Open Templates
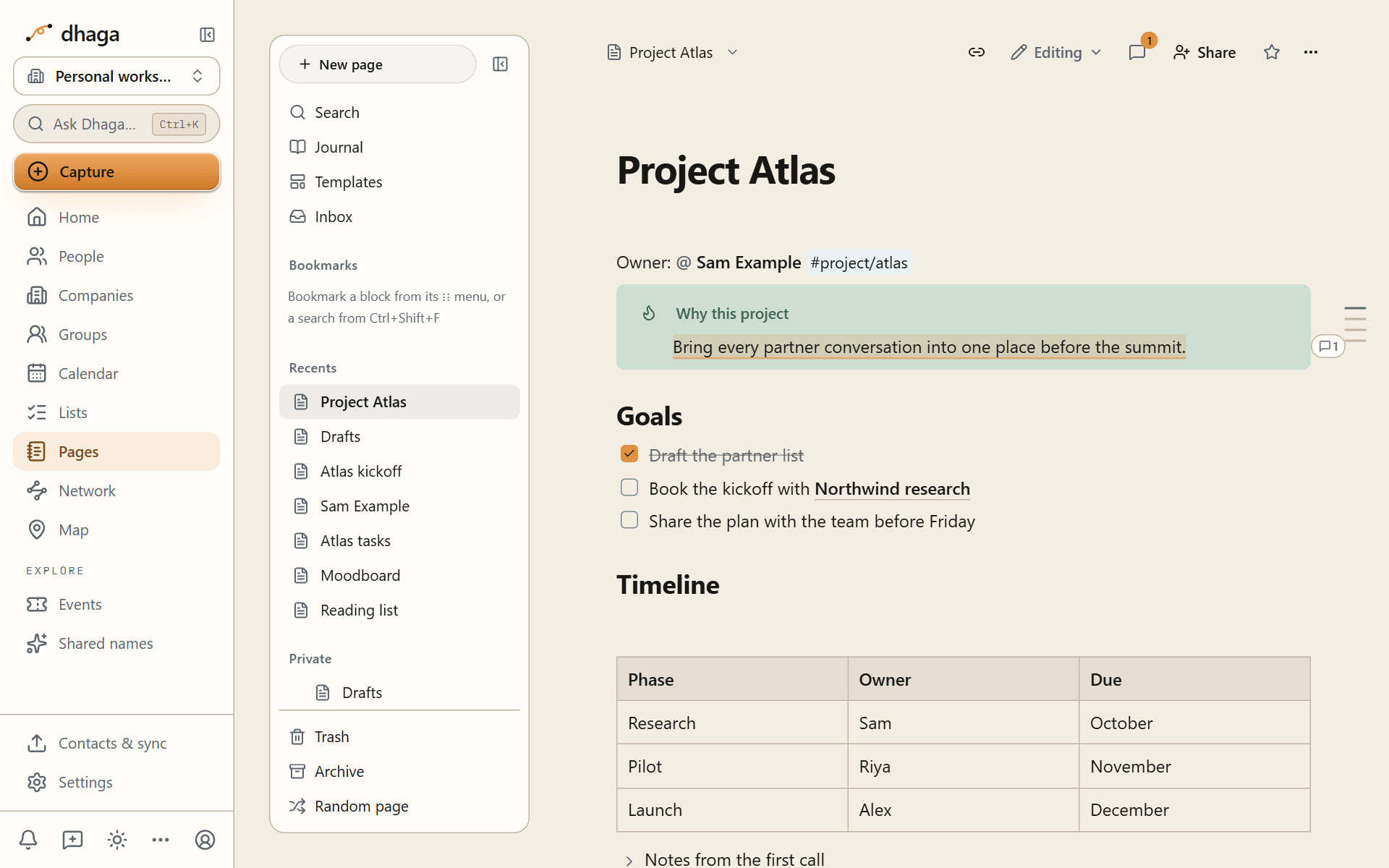 pos(399,182)
